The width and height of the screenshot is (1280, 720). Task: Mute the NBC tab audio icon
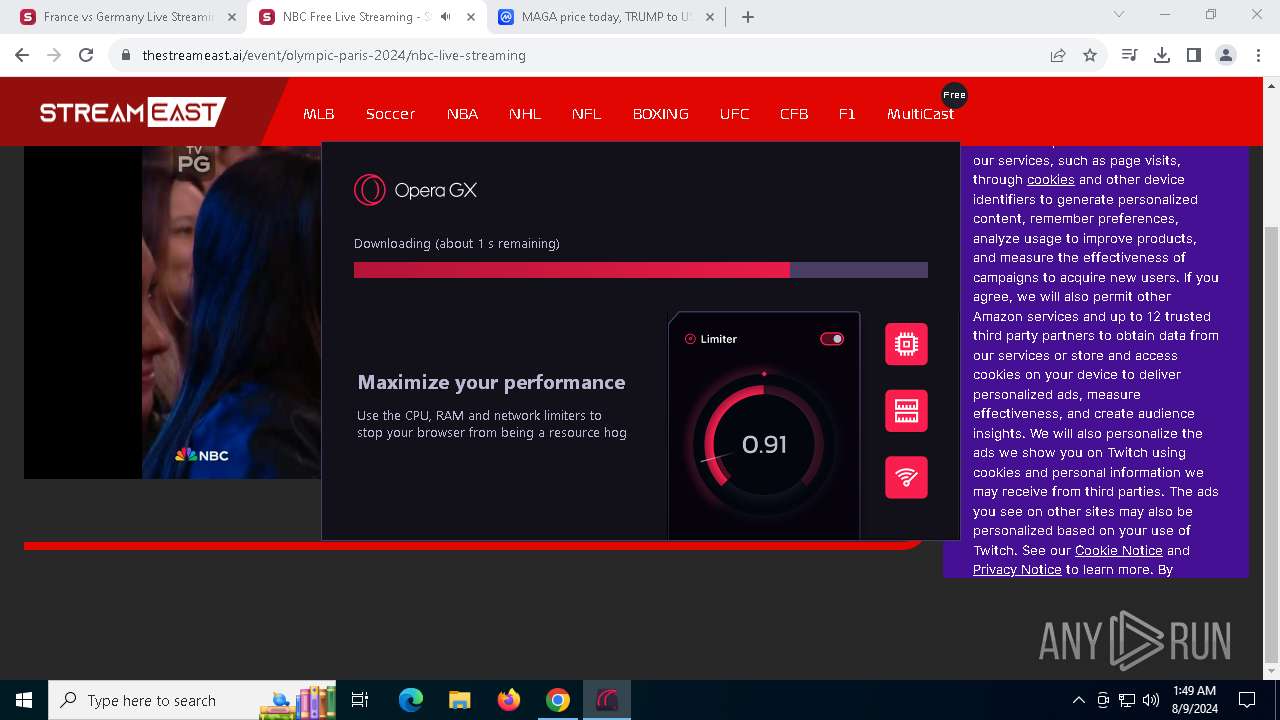pos(446,17)
